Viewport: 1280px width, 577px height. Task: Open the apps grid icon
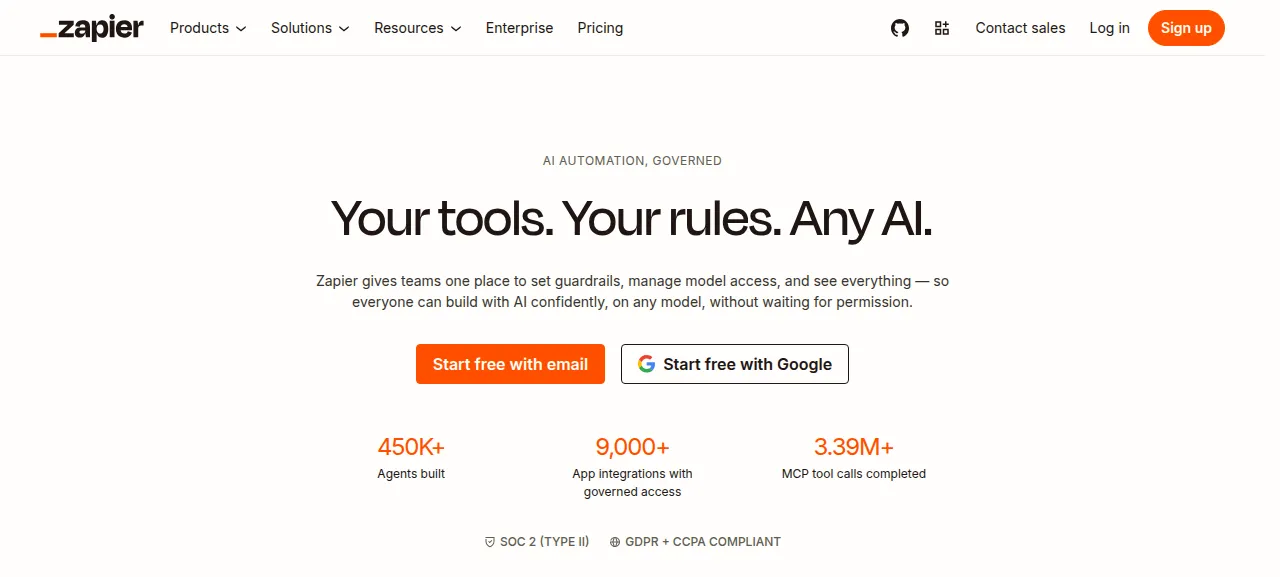942,28
